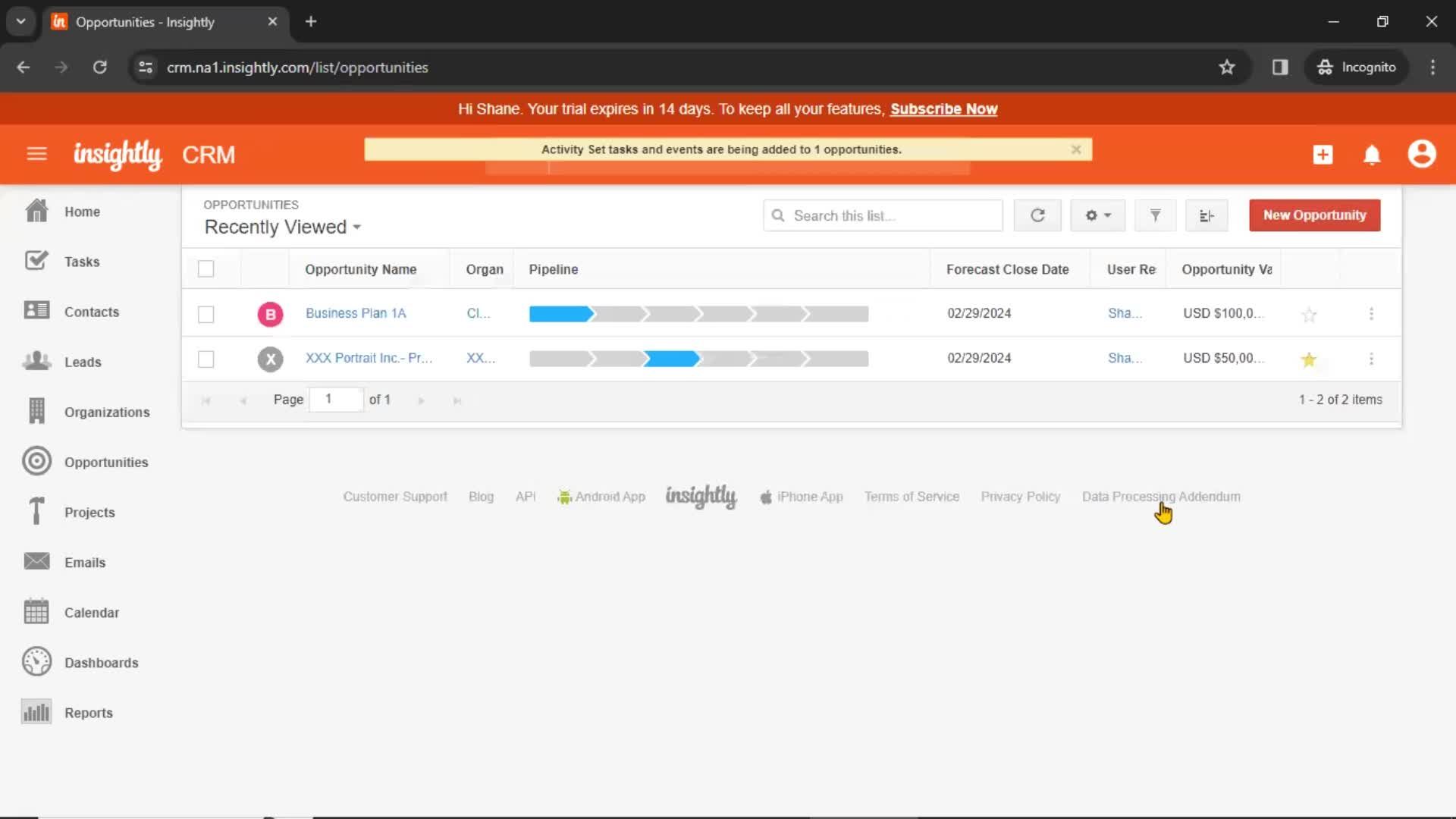Open the iPhone App footer link
Image resolution: width=1456 pixels, height=819 pixels.
click(x=802, y=497)
